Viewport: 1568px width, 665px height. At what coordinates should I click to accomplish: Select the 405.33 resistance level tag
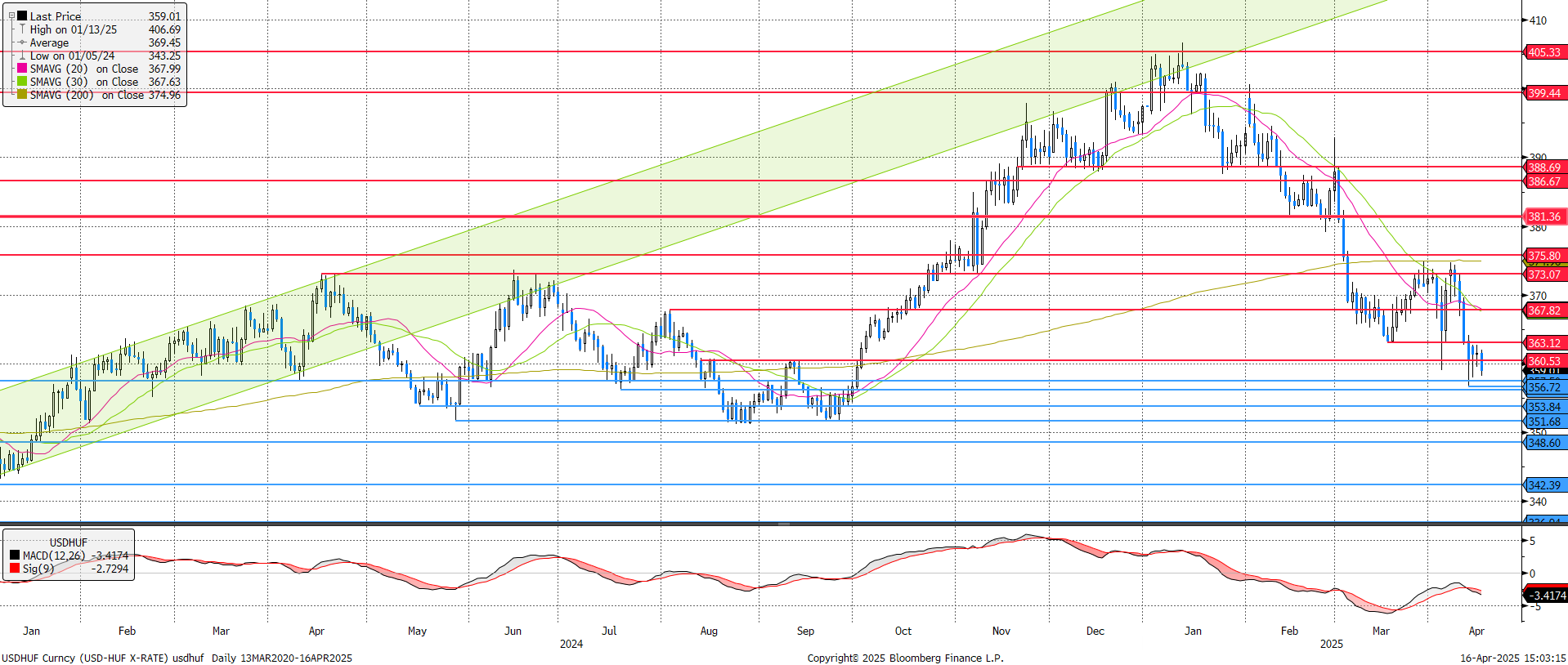1544,52
